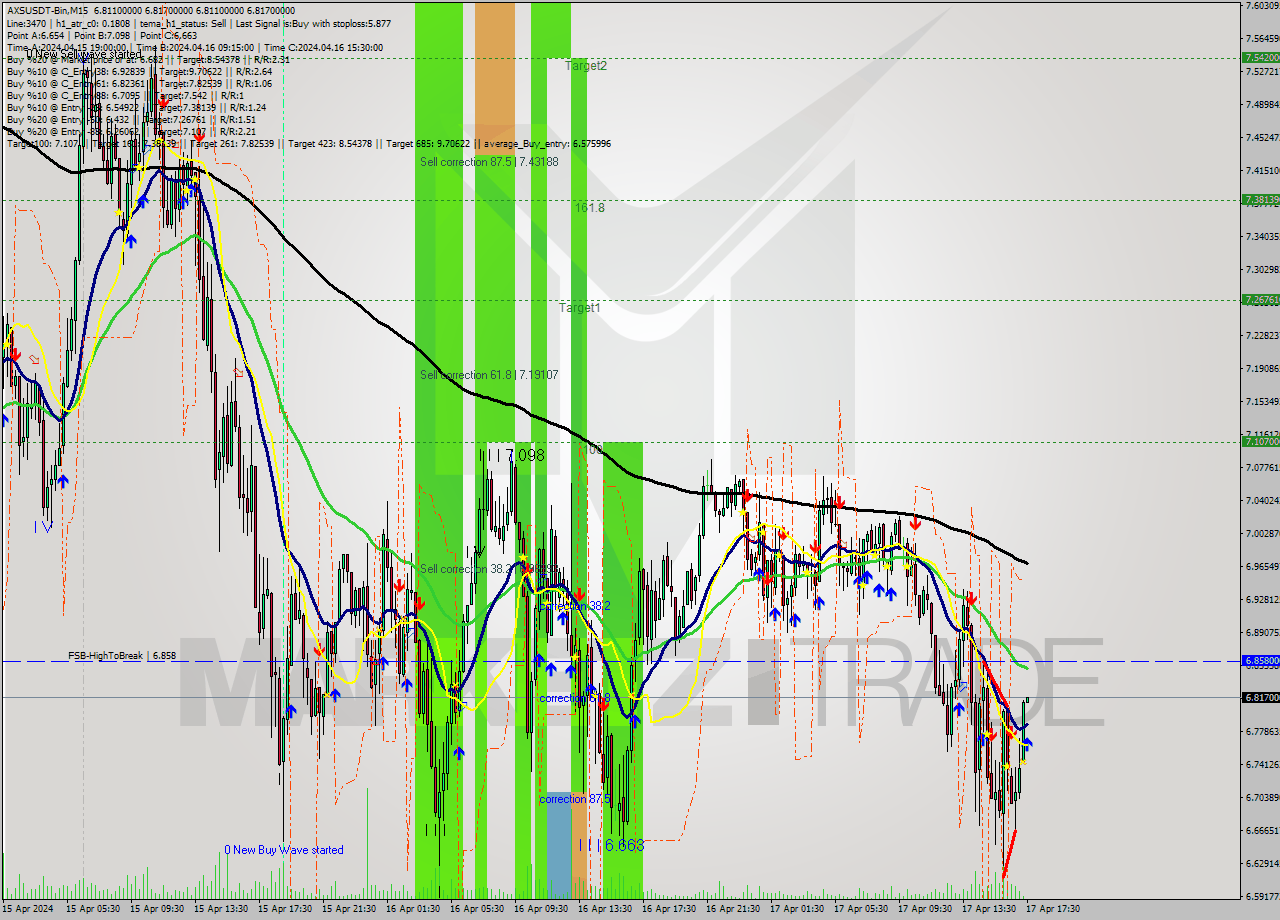1280x920 pixels.
Task: Click the blue 'correction 87.5' label
Action: click(x=576, y=799)
